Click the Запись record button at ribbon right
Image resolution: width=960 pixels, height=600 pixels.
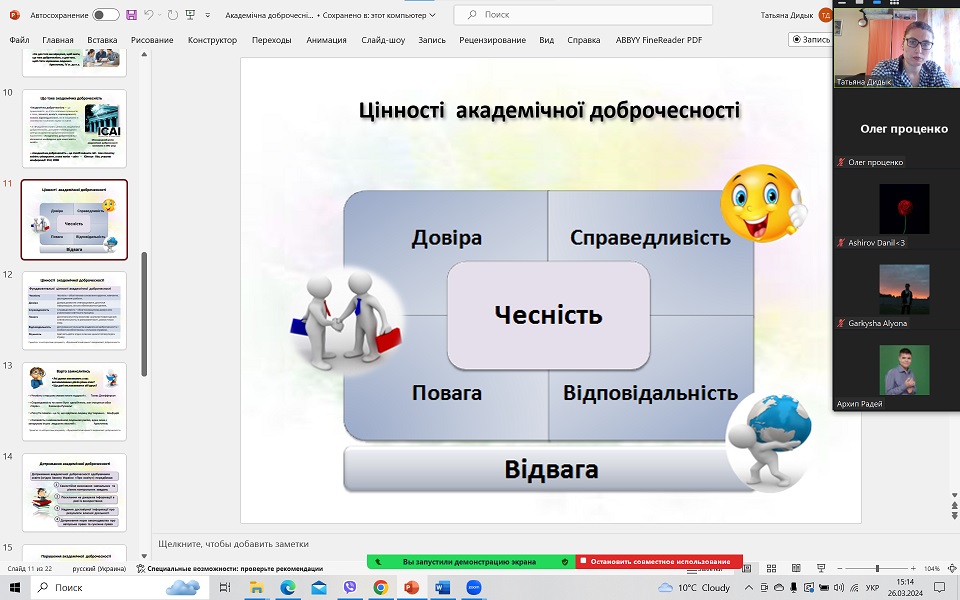tap(810, 39)
